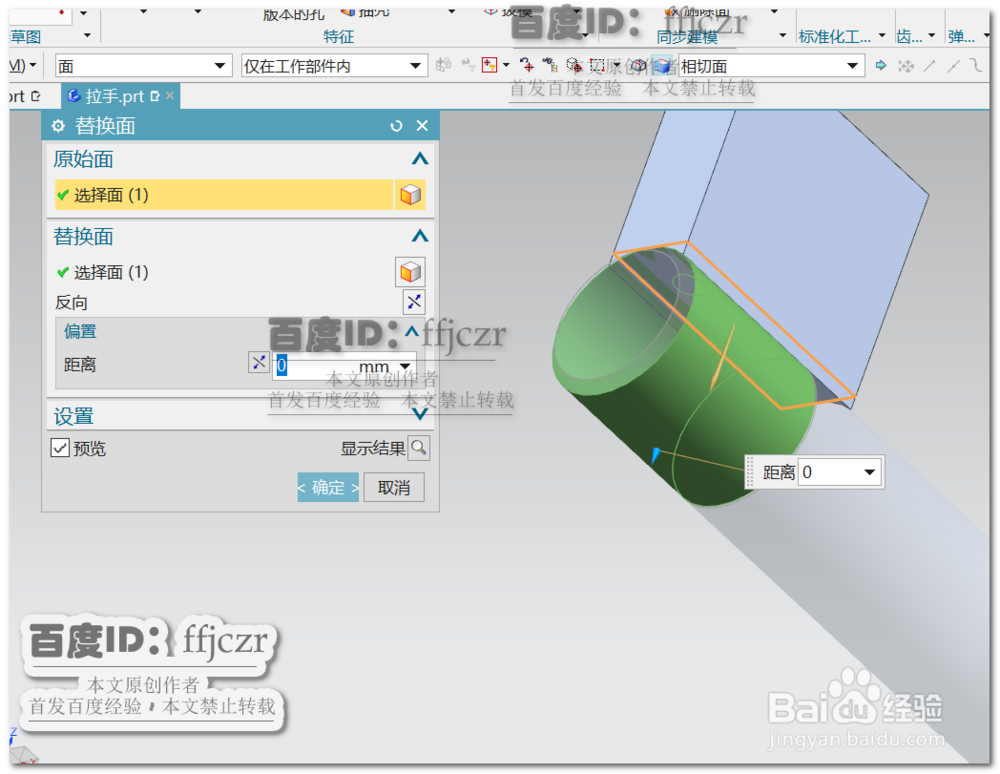The image size is (1000, 774).
Task: Click the move handle icon in toolbar
Action: click(906, 65)
